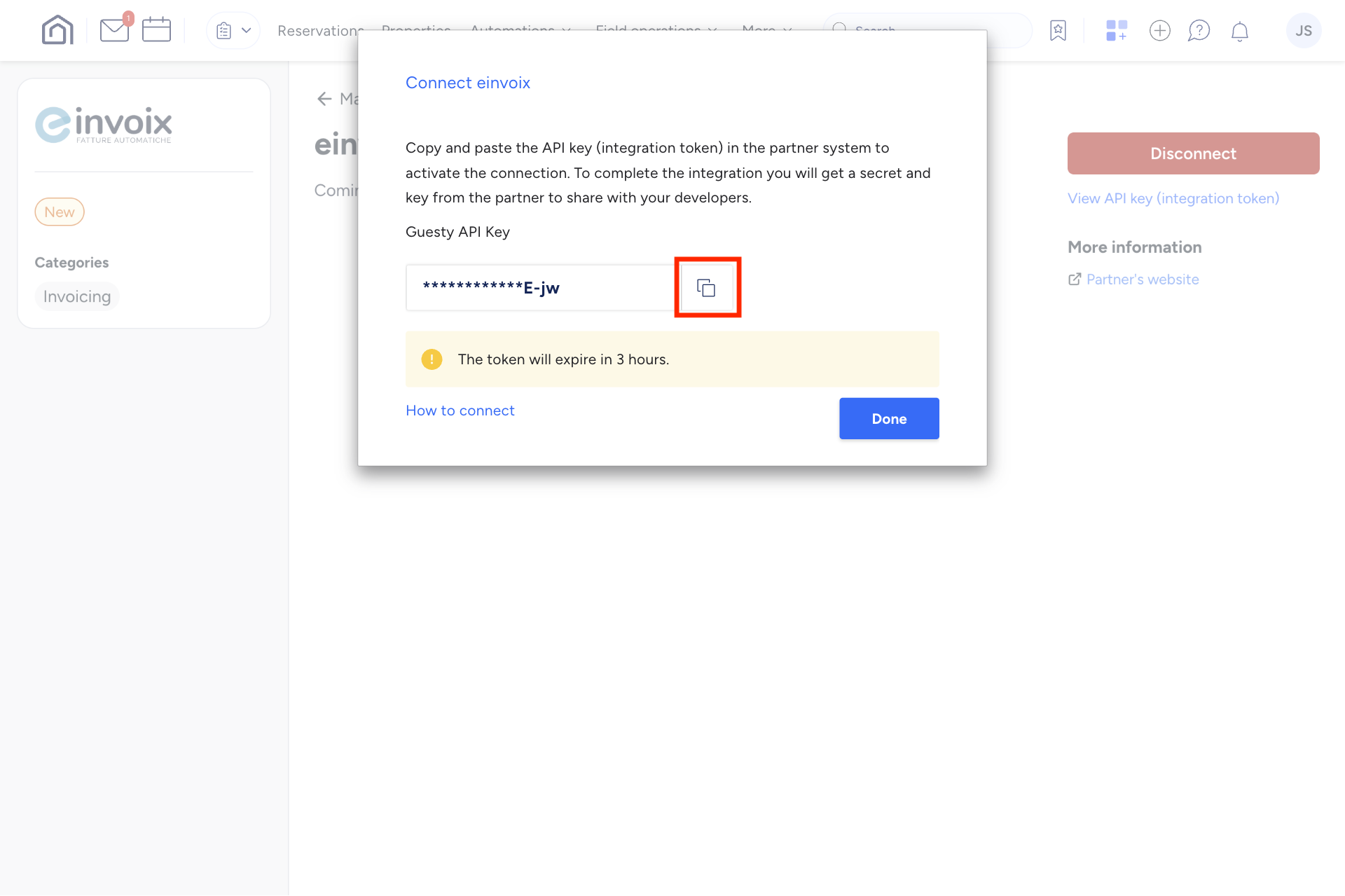Open the How to connect link
This screenshot has width=1345, height=896.
point(460,411)
